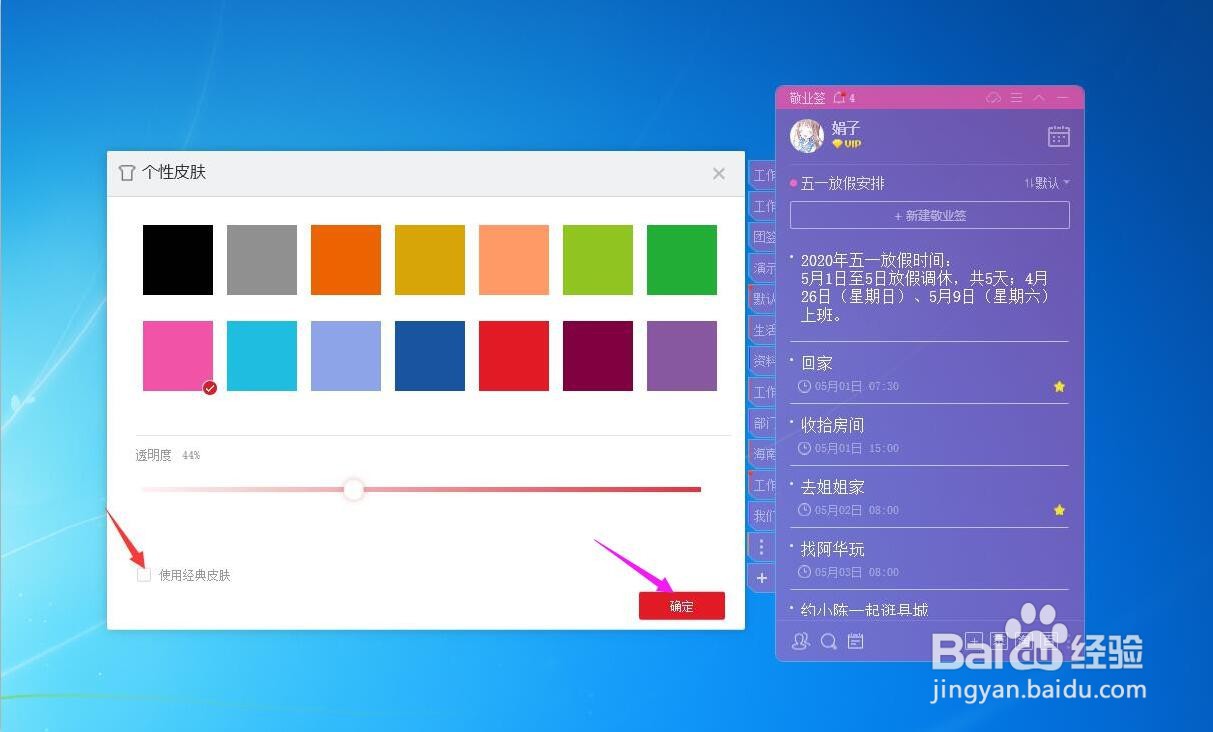Open the schedule calendar icon at panel bottom
The width and height of the screenshot is (1213, 732).
pyautogui.click(x=855, y=641)
